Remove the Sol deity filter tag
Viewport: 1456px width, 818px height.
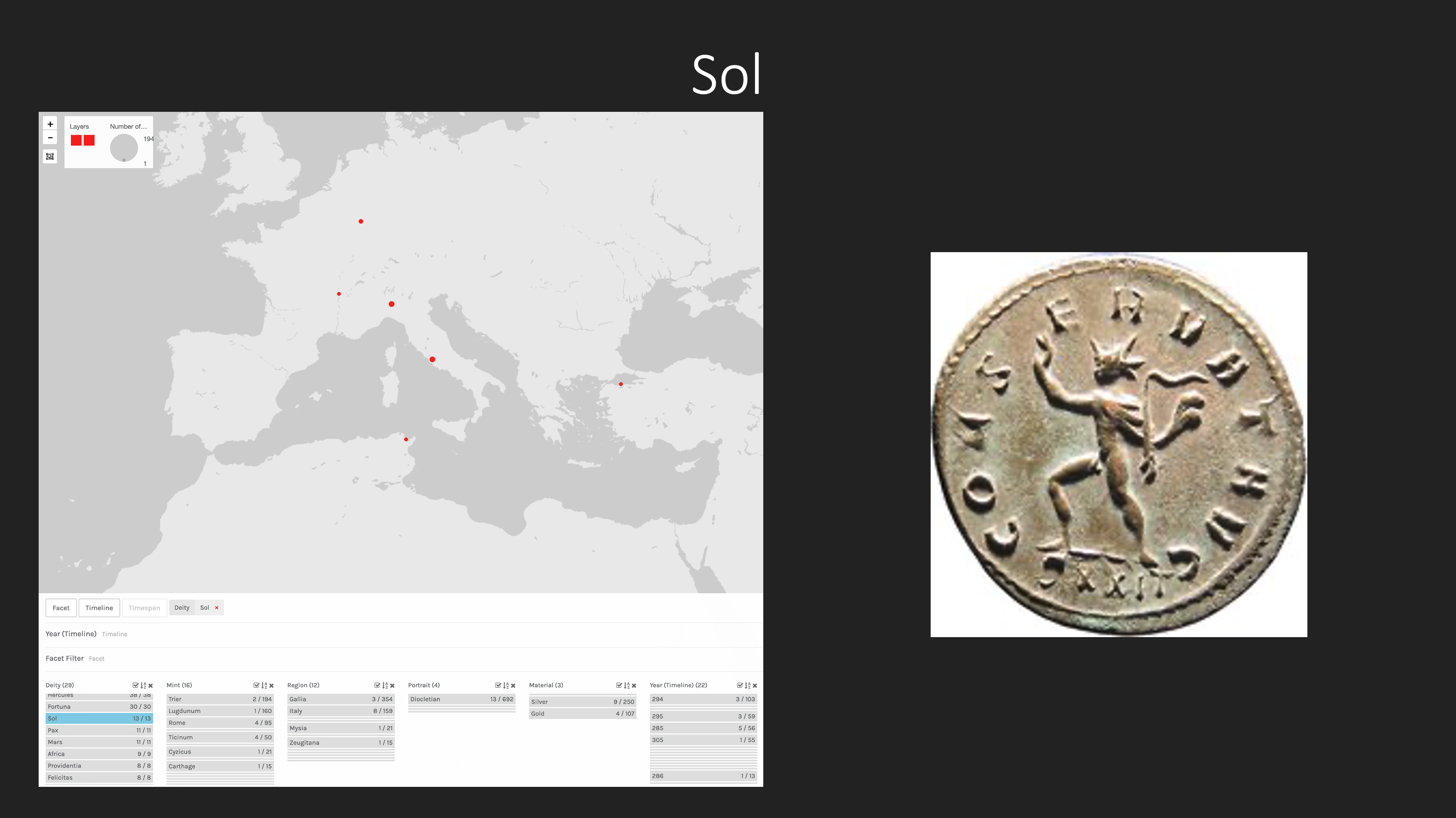pos(217,608)
